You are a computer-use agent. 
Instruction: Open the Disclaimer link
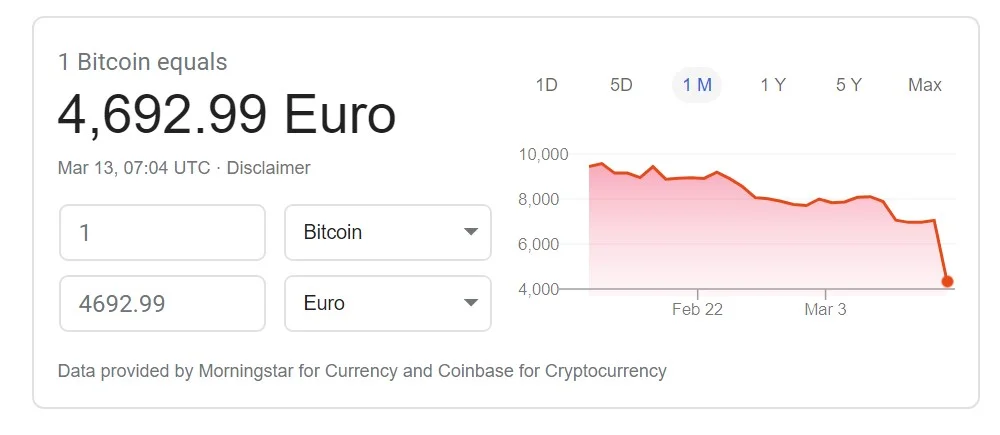(268, 168)
